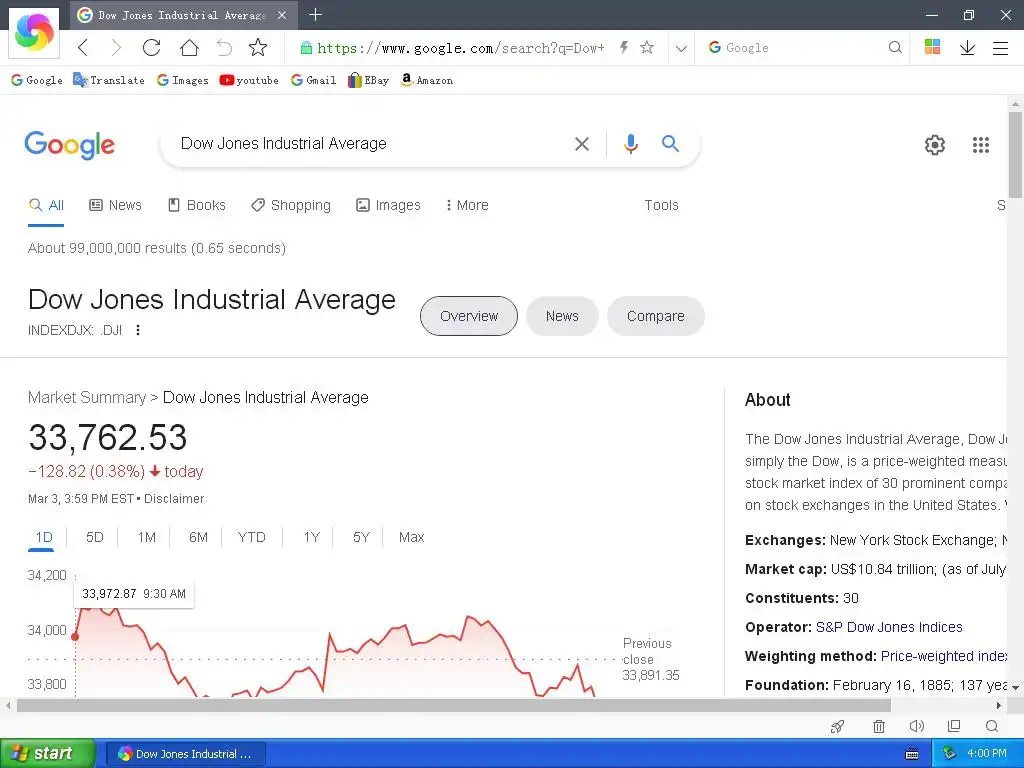Click the horizontal scrollbar thumb
The width and height of the screenshot is (1024, 768).
454,705
